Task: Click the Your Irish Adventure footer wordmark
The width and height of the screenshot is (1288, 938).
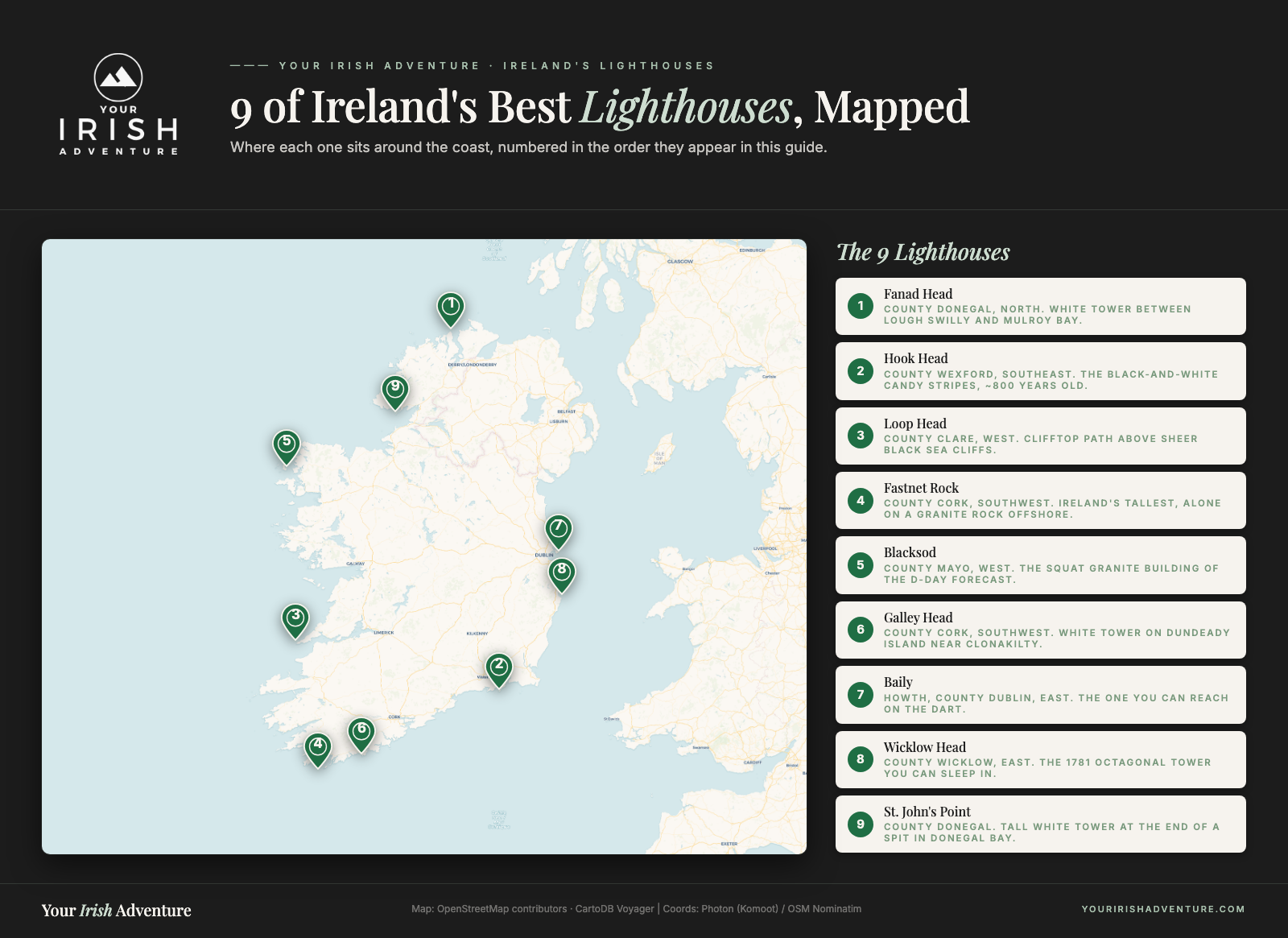Action: 117,910
